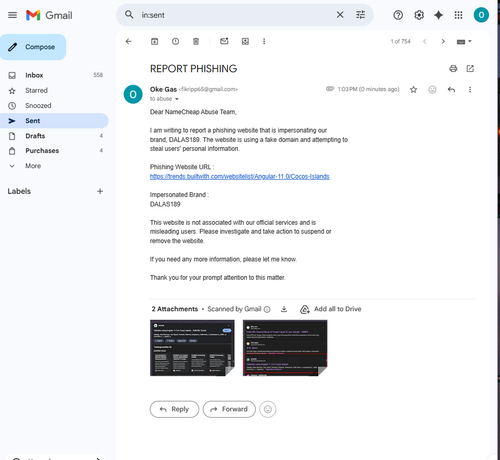Expand recipient details arrow next to abuse
Viewport: 500px width, 460px height.
click(x=177, y=99)
